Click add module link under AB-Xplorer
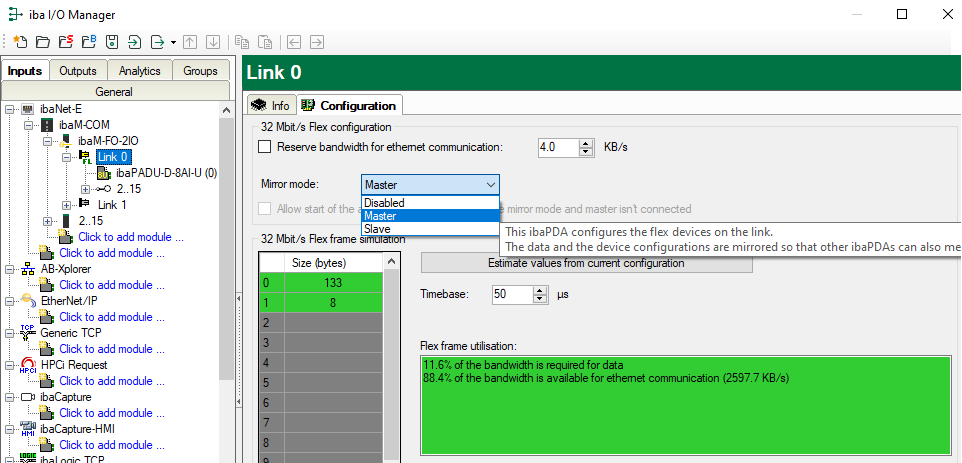Viewport: 962px width, 463px height. (112, 285)
